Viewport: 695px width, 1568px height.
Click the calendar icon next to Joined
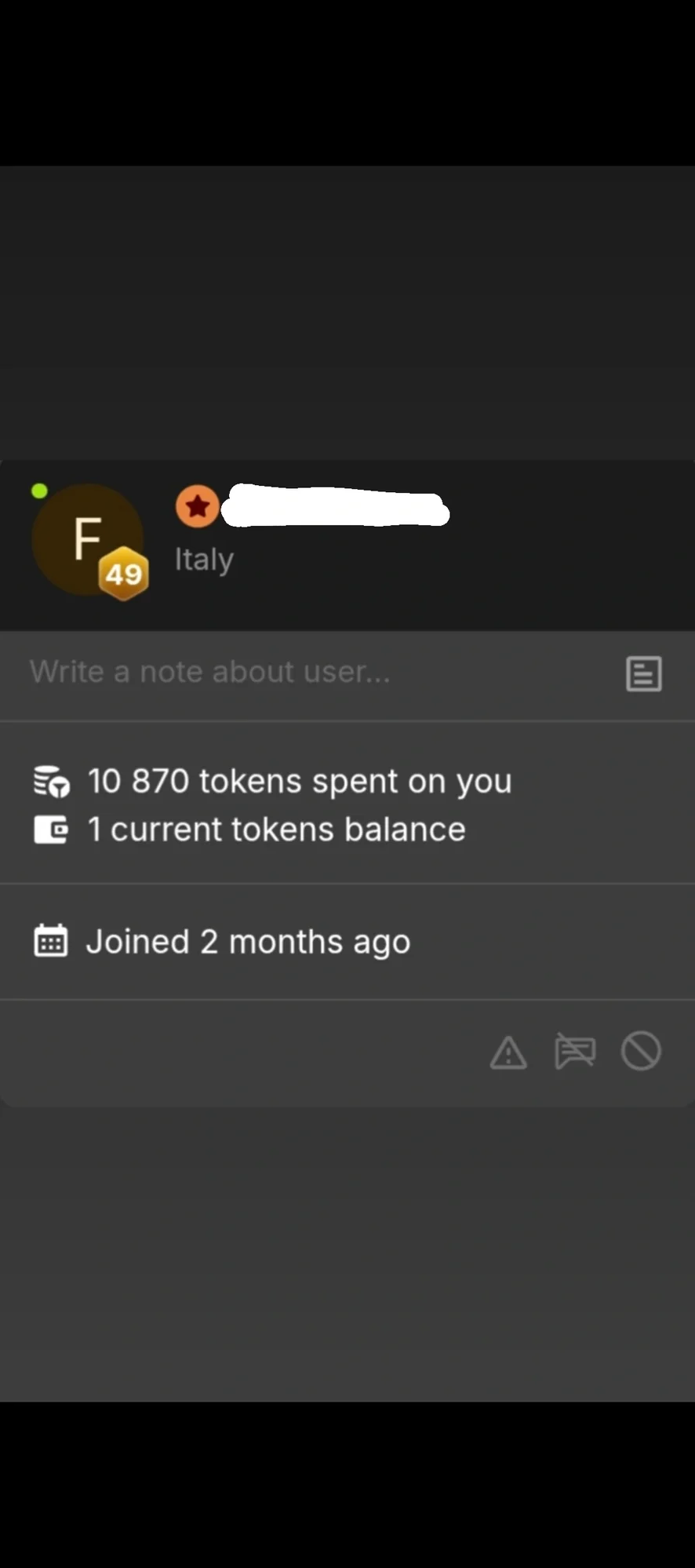pyautogui.click(x=51, y=941)
